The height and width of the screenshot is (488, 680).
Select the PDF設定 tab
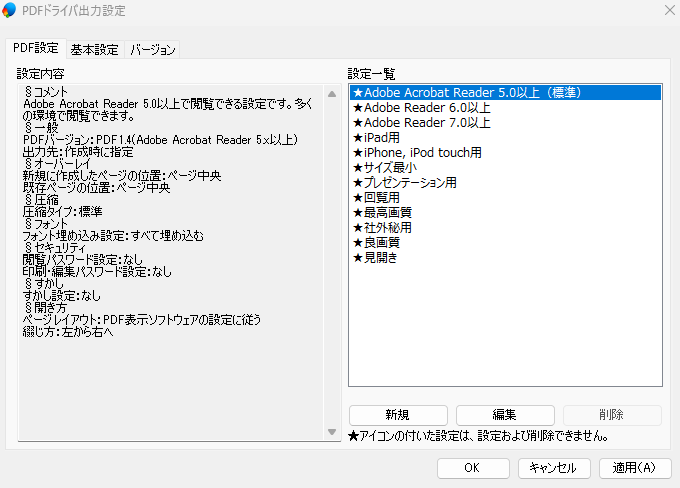(34, 48)
